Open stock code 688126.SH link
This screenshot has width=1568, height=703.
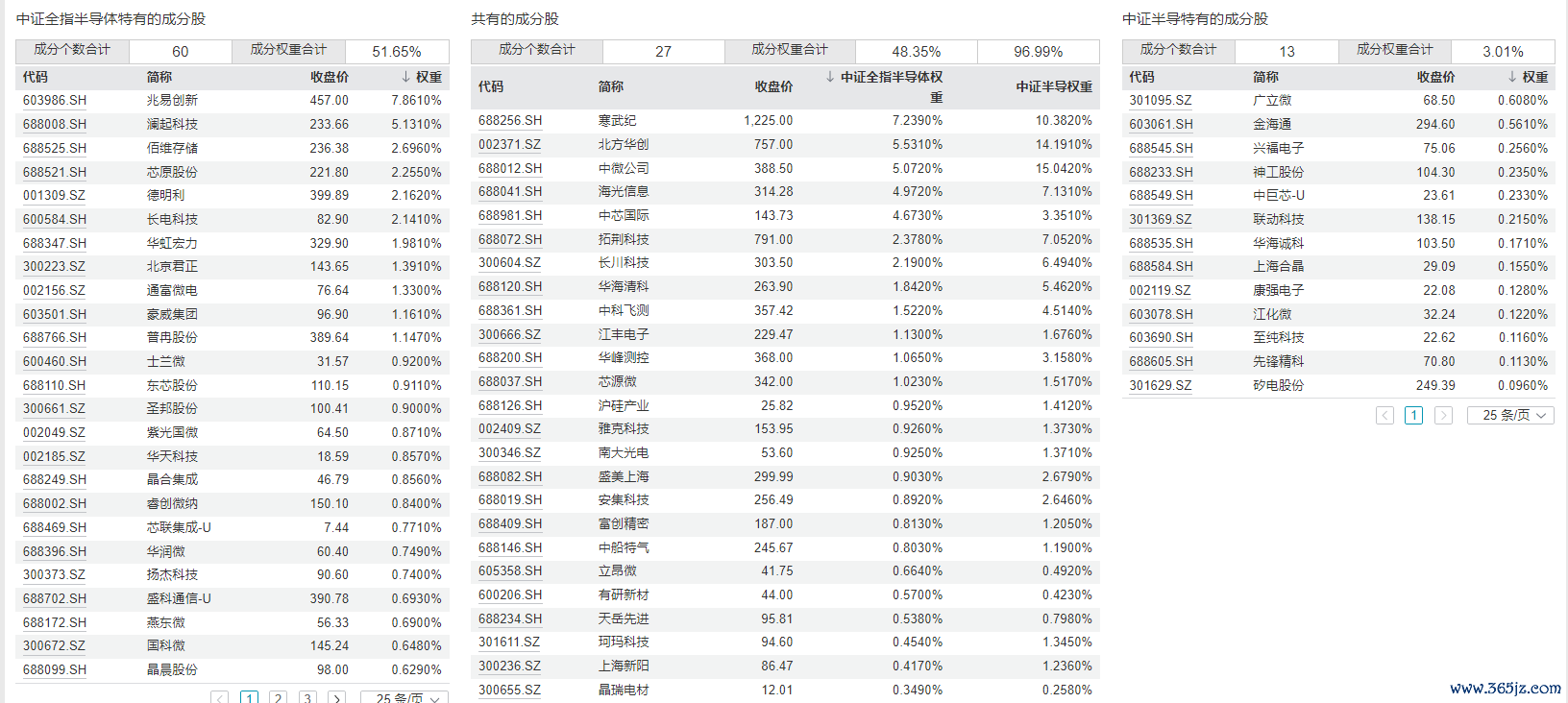tap(510, 406)
